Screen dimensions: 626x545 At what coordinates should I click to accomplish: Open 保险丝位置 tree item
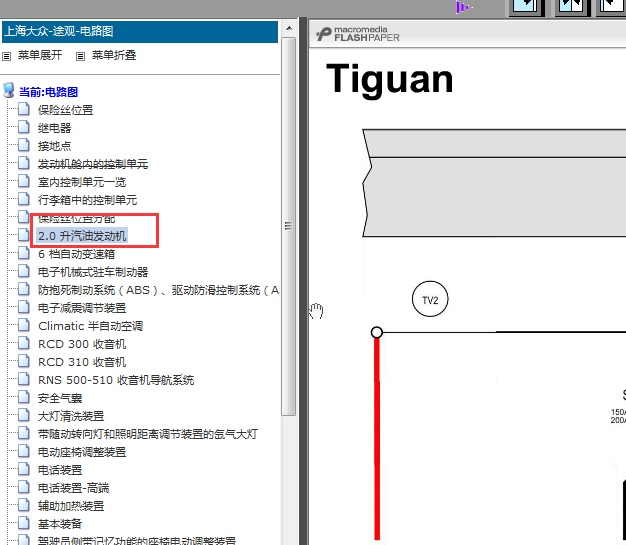click(x=65, y=110)
